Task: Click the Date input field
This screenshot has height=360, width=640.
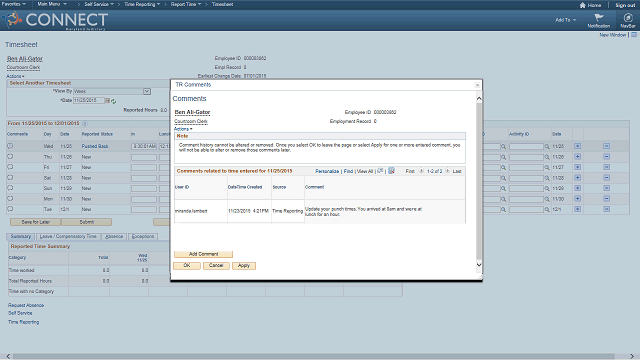Action: [x=89, y=100]
